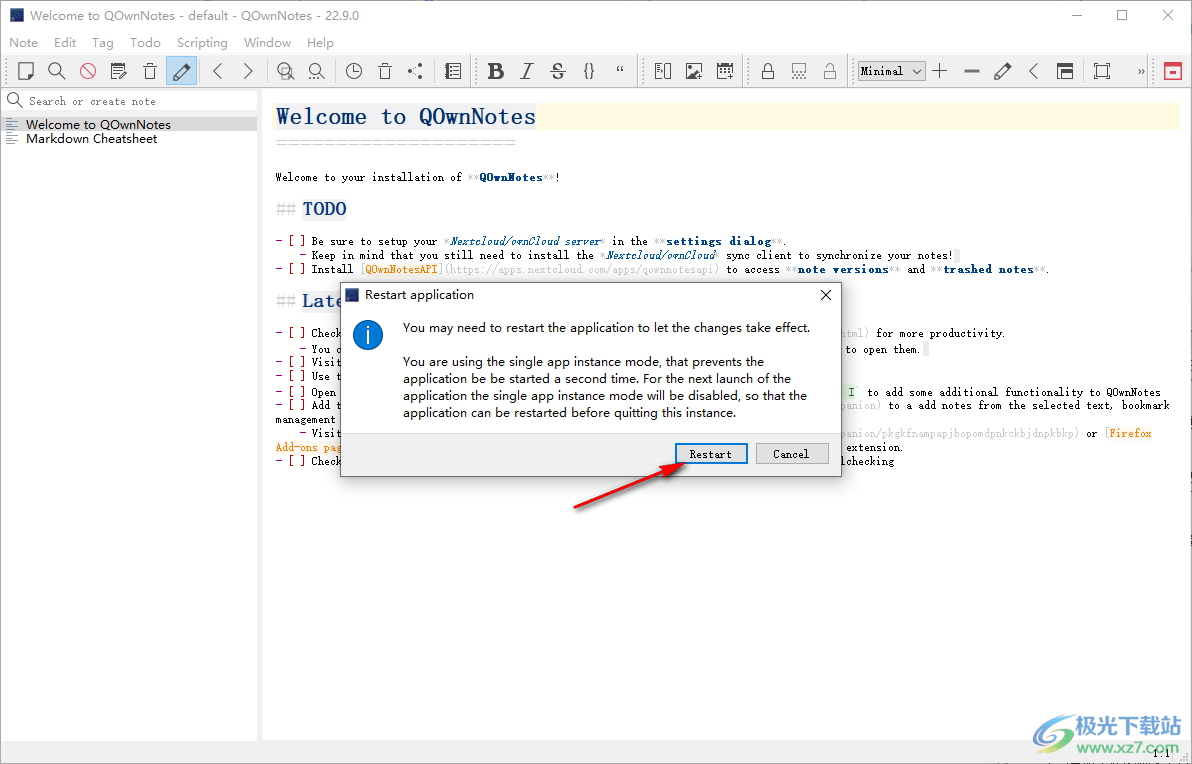Apply italic formatting
The width and height of the screenshot is (1192, 764).
coord(527,71)
